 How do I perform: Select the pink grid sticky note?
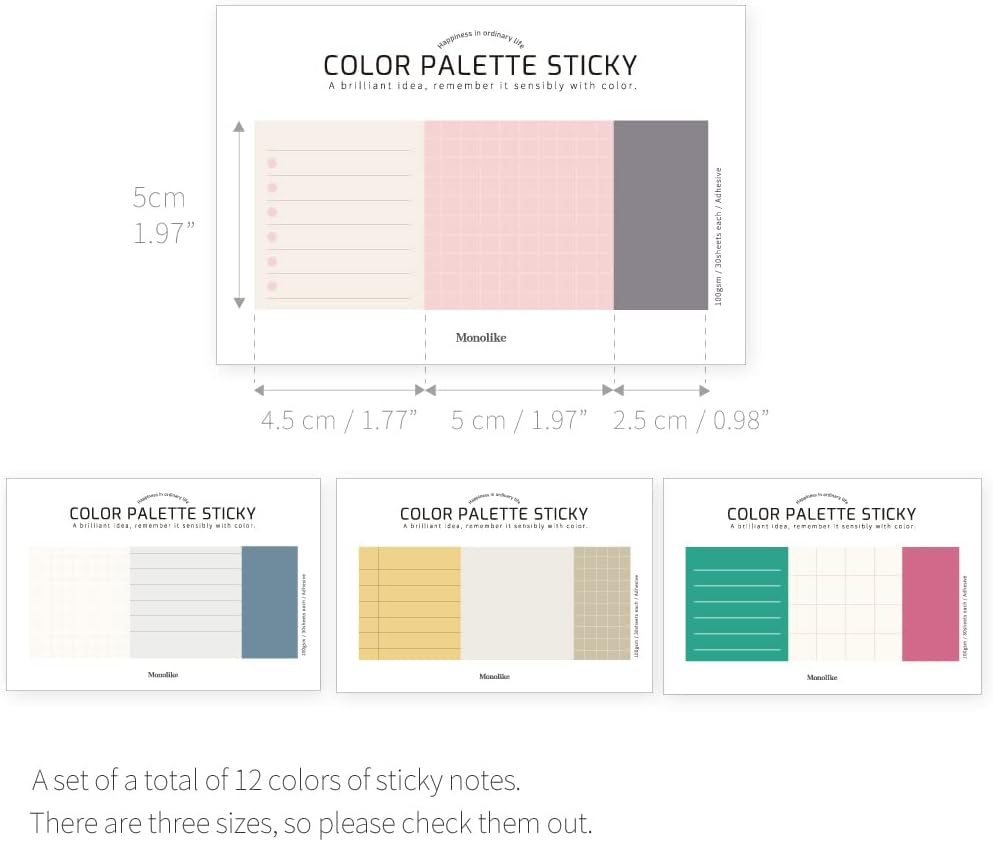click(518, 214)
